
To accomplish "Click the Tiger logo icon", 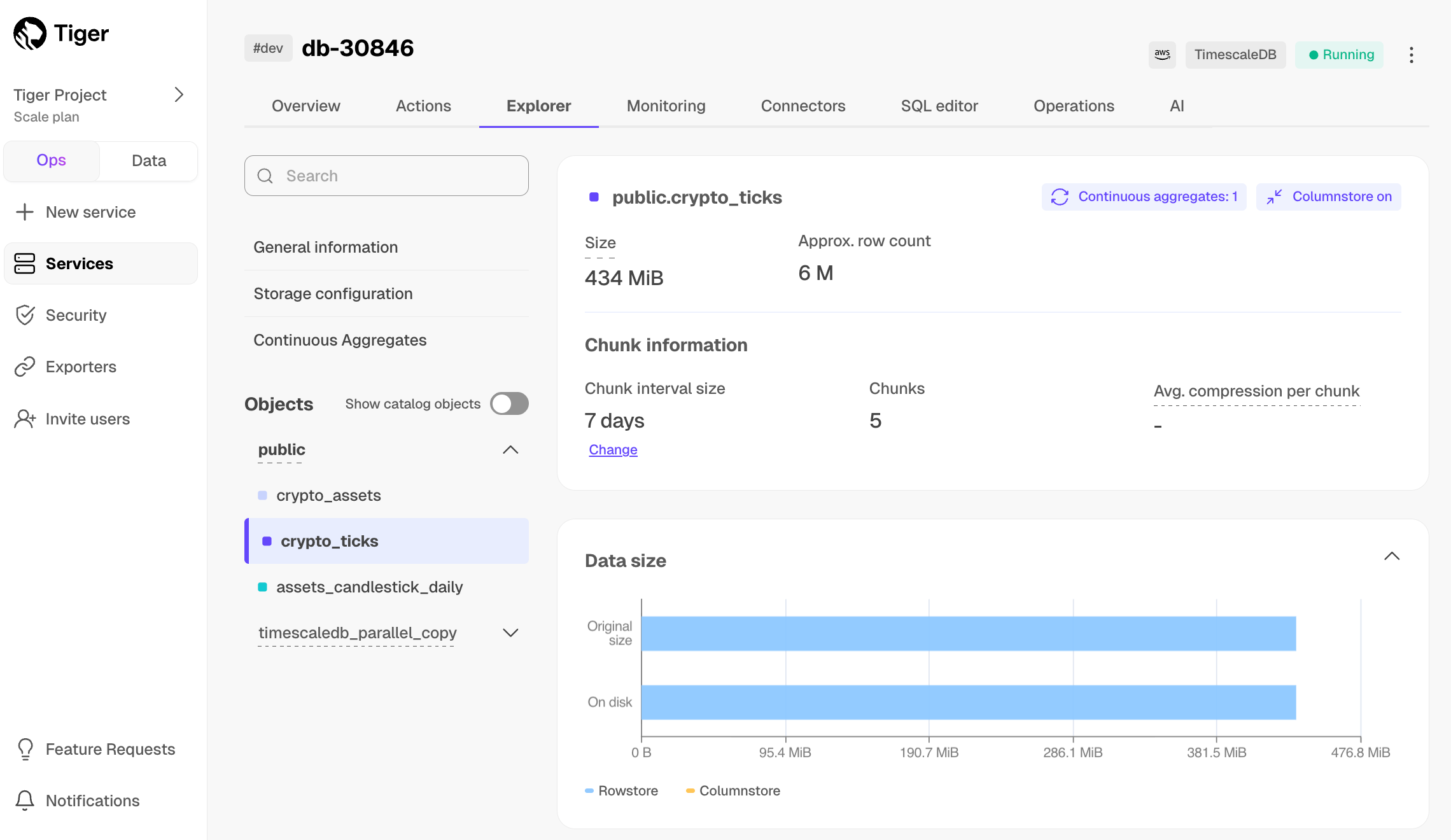I will tap(30, 33).
